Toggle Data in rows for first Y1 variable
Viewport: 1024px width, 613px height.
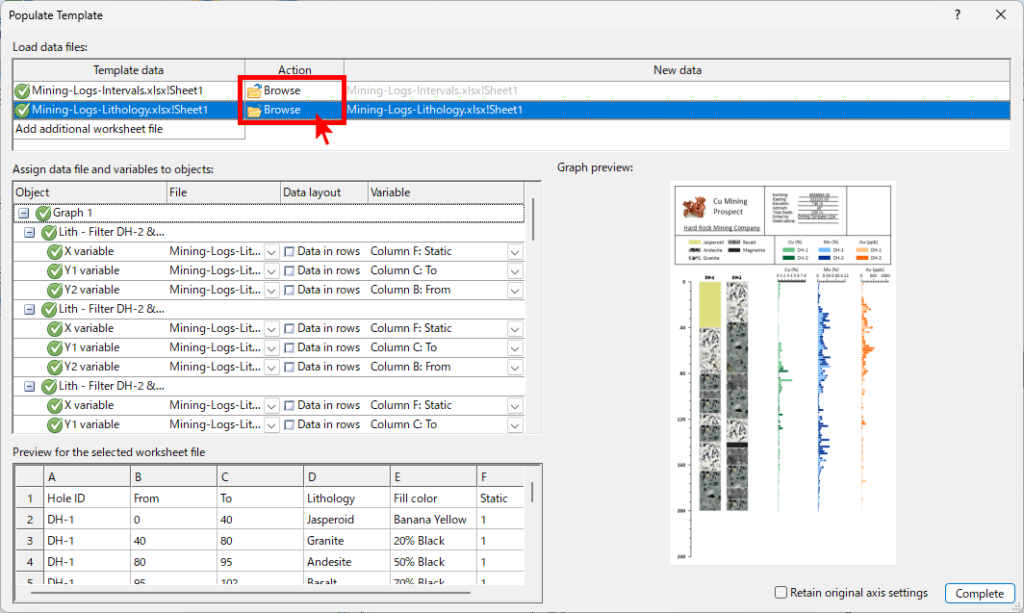[x=288, y=271]
